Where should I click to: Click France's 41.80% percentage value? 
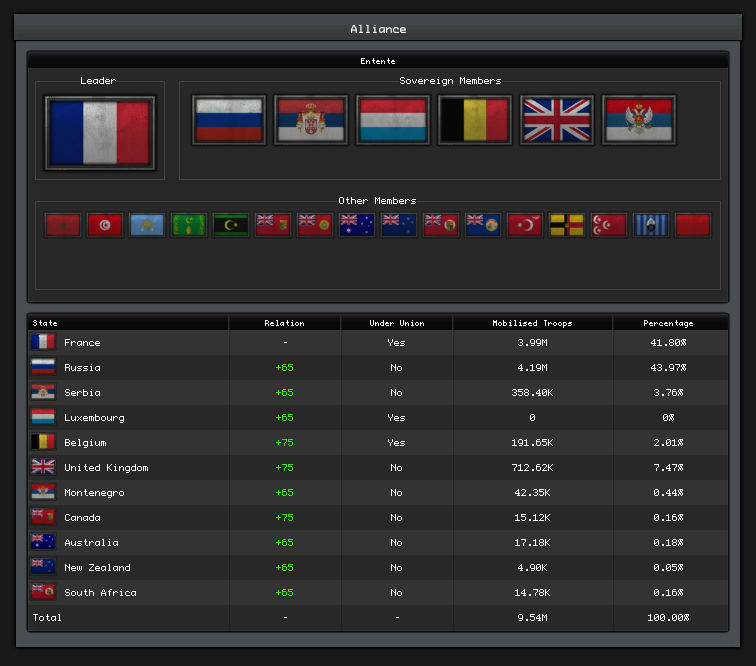pyautogui.click(x=668, y=343)
